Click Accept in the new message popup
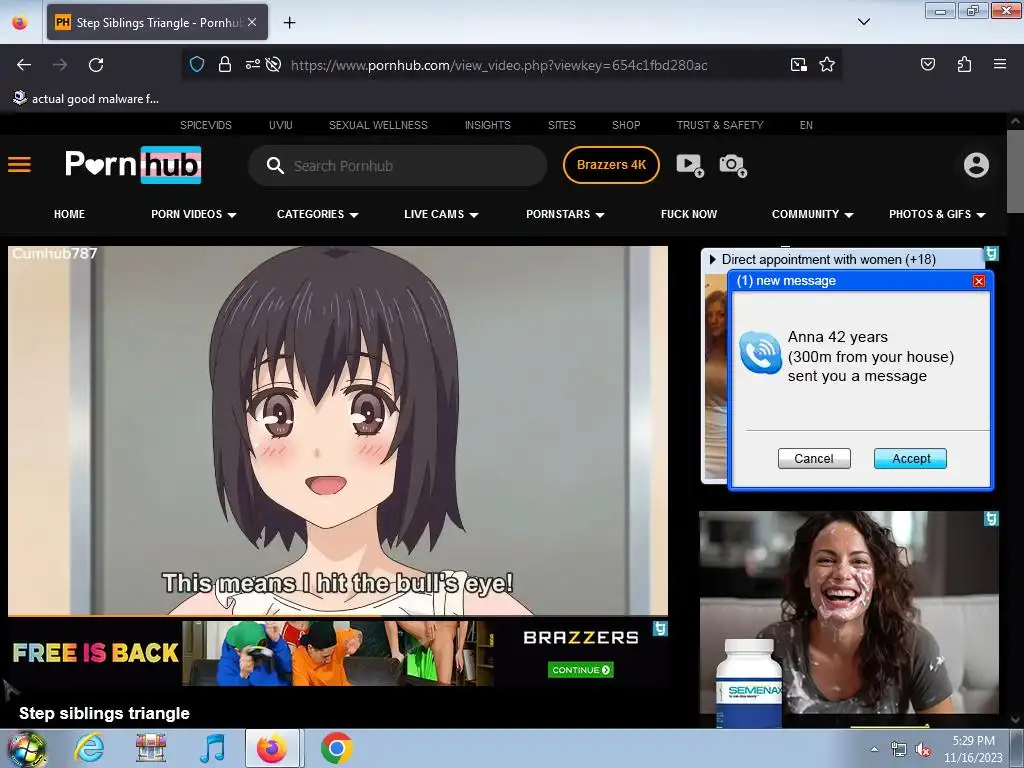1024x768 pixels. 910,458
